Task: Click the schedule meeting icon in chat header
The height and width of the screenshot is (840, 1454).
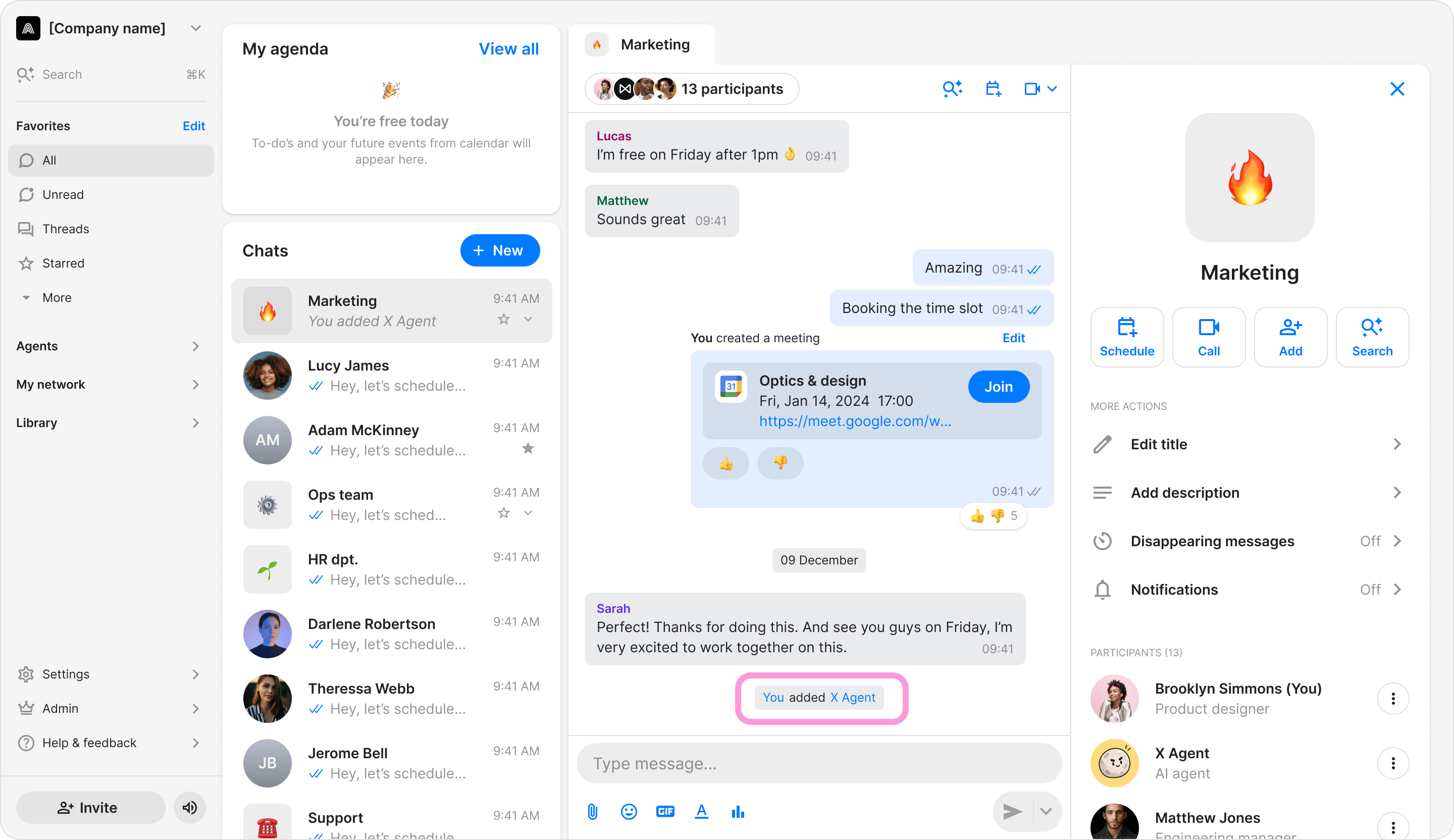Action: tap(993, 89)
